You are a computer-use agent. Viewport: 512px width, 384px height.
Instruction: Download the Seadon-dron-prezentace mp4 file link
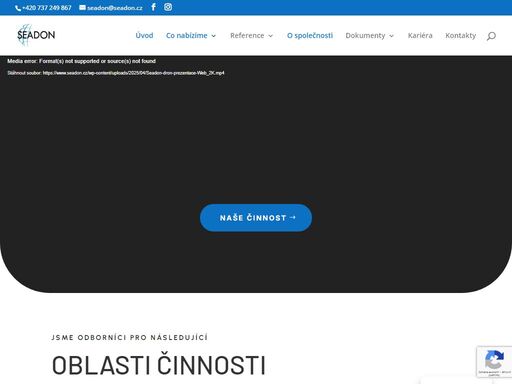(x=133, y=73)
